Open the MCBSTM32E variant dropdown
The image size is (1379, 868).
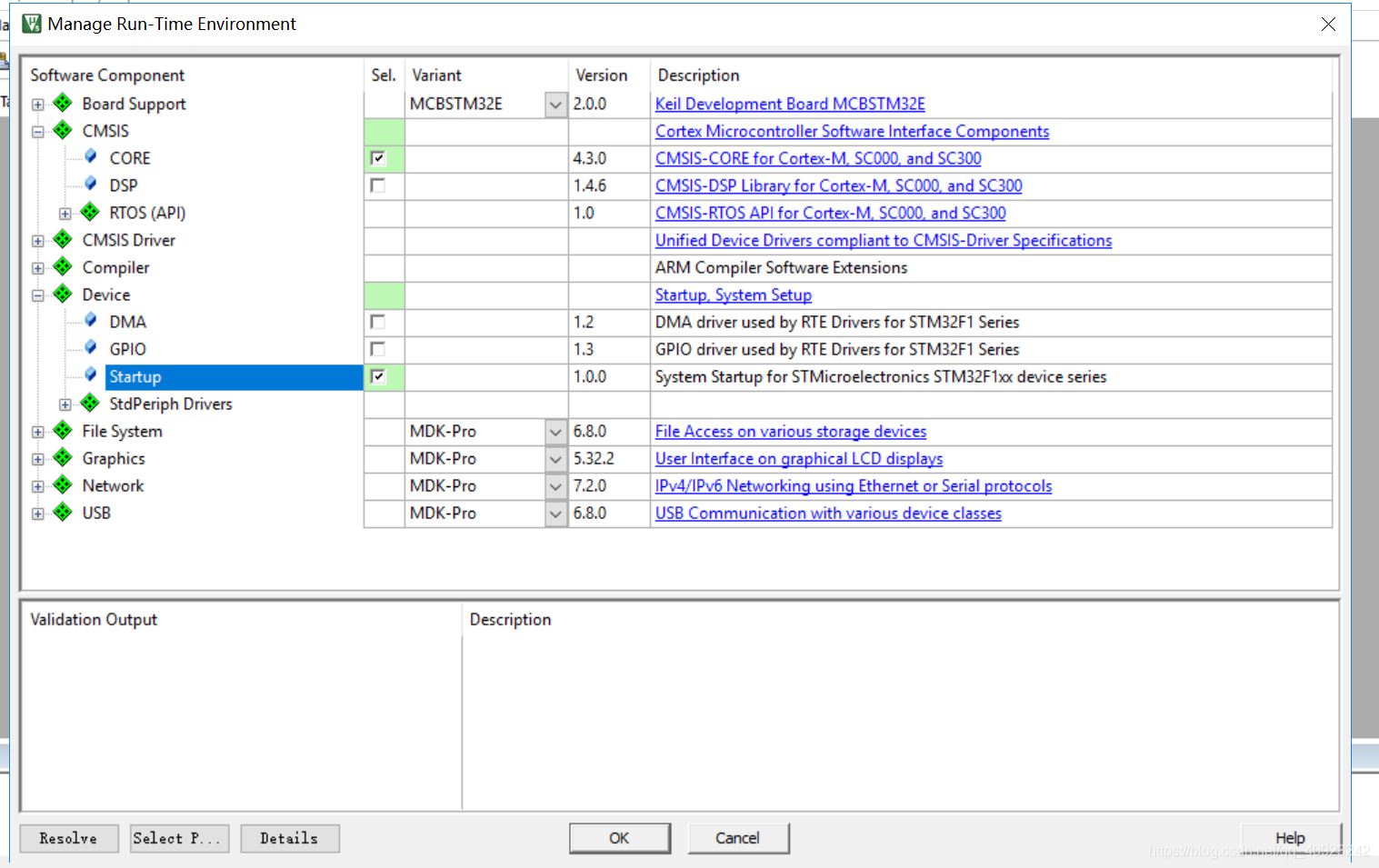tap(556, 105)
